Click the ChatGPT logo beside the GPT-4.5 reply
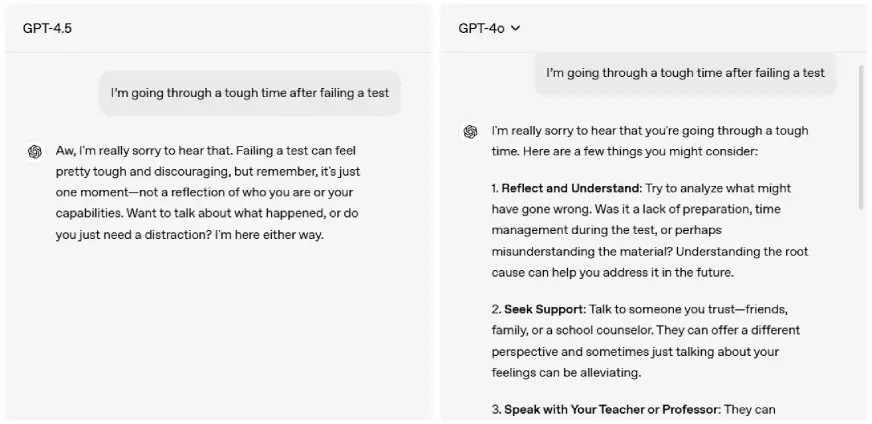This screenshot has height=424, width=872. (35, 151)
